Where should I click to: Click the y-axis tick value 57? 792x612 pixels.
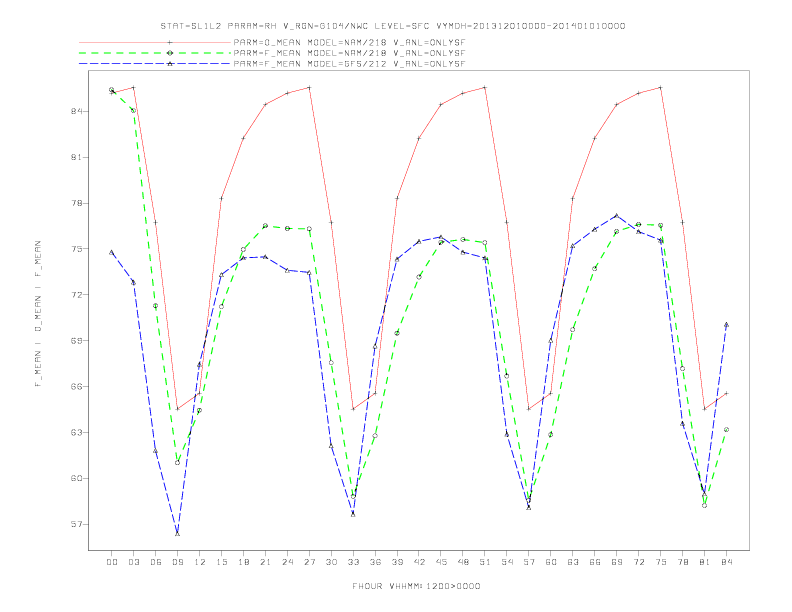pyautogui.click(x=77, y=524)
